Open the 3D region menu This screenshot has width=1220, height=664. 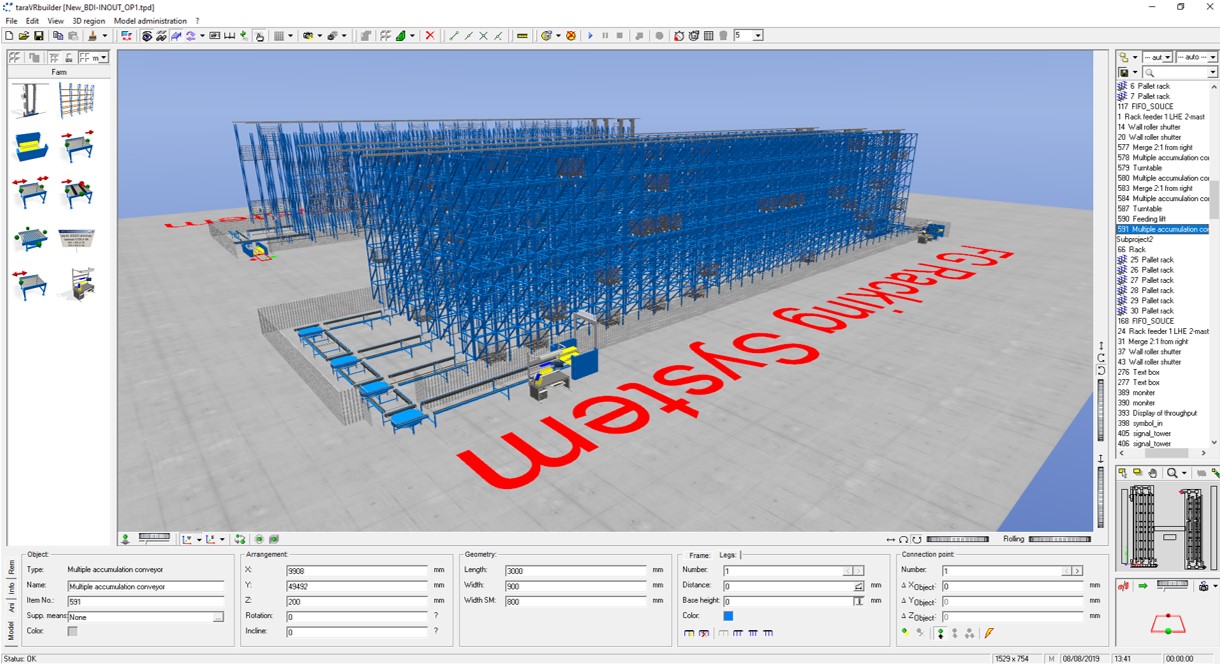[x=89, y=21]
